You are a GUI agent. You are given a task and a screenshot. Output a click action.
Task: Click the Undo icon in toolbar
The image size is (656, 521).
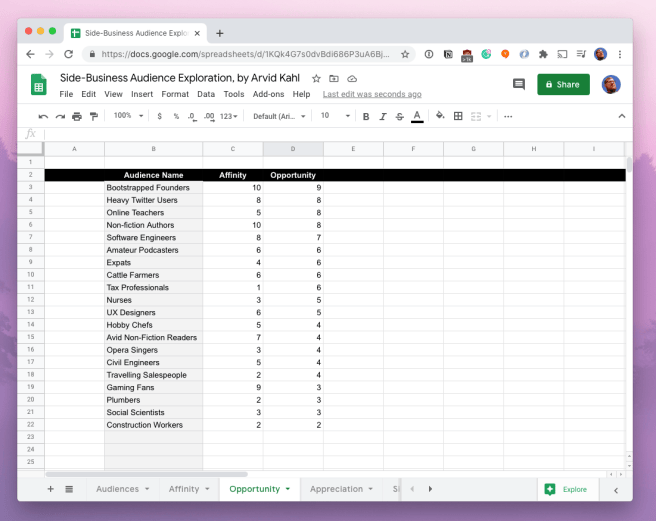click(x=43, y=116)
